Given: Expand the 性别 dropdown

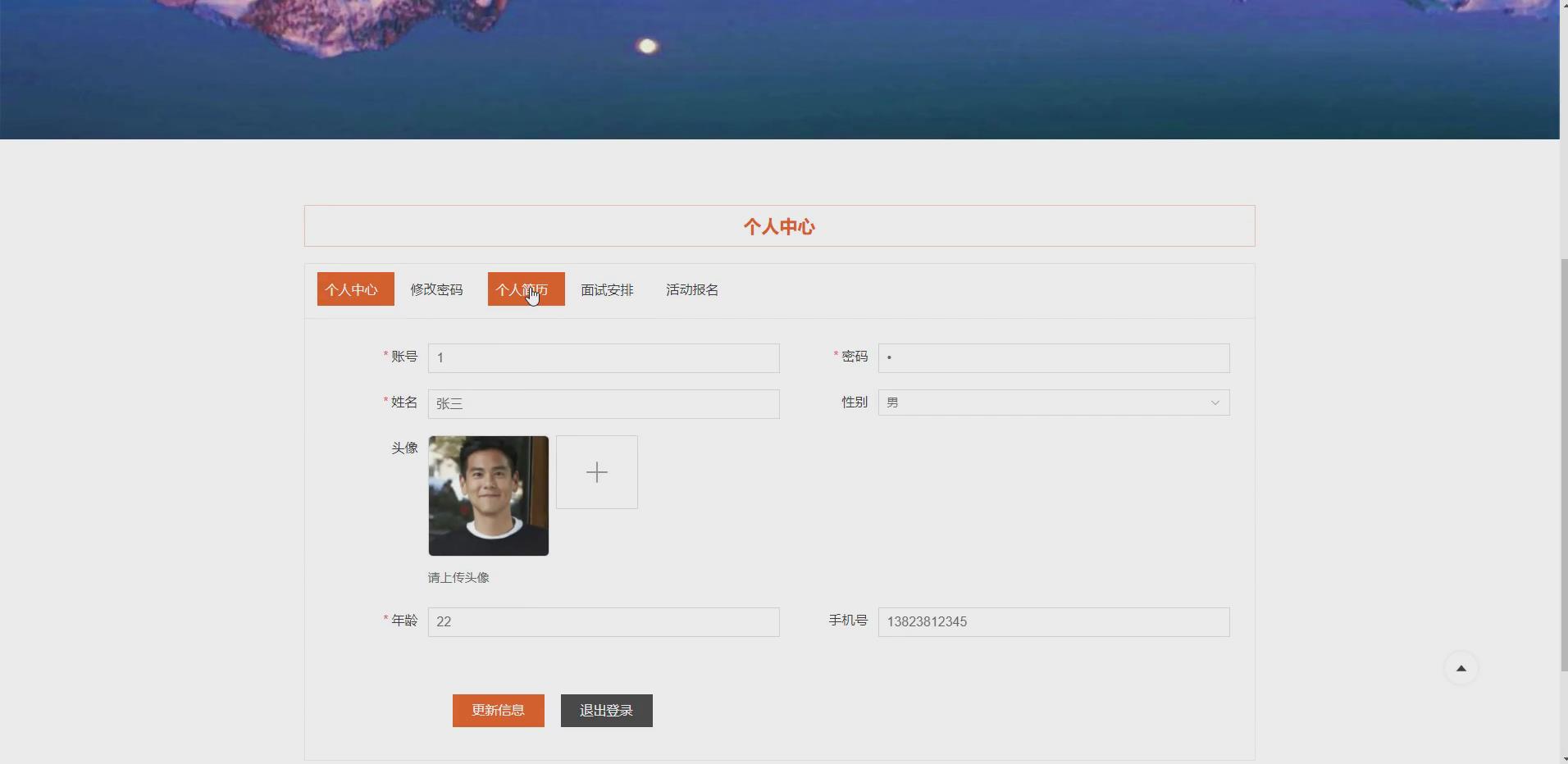Looking at the screenshot, I should (x=1054, y=402).
